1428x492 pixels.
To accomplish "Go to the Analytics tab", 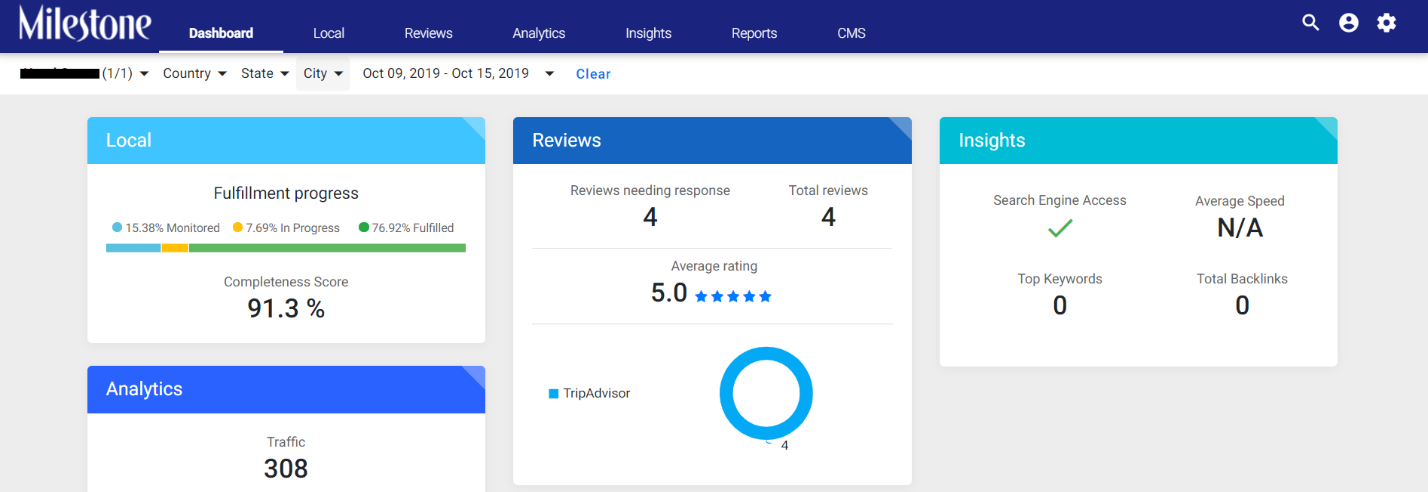I will (x=539, y=33).
